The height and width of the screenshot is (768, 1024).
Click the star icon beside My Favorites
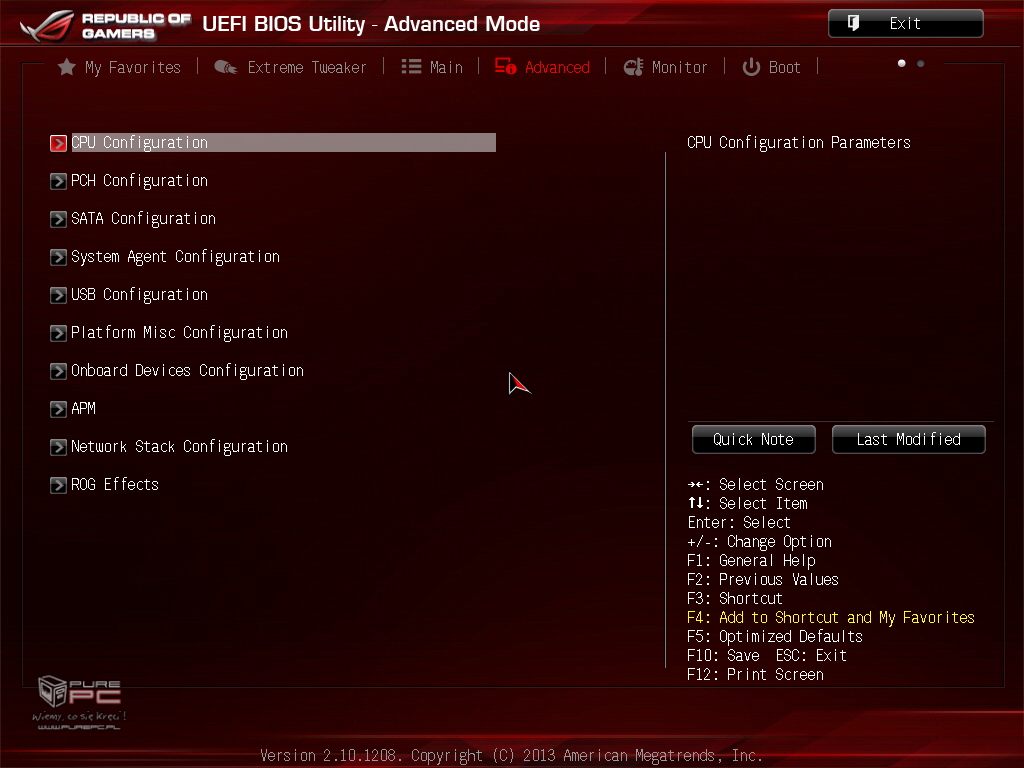click(66, 67)
